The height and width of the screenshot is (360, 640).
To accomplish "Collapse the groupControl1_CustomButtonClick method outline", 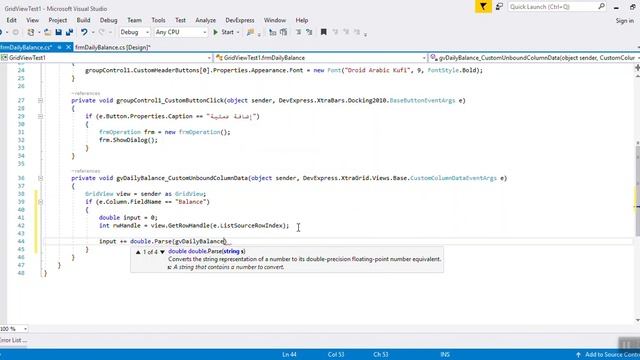I will (x=40, y=100).
